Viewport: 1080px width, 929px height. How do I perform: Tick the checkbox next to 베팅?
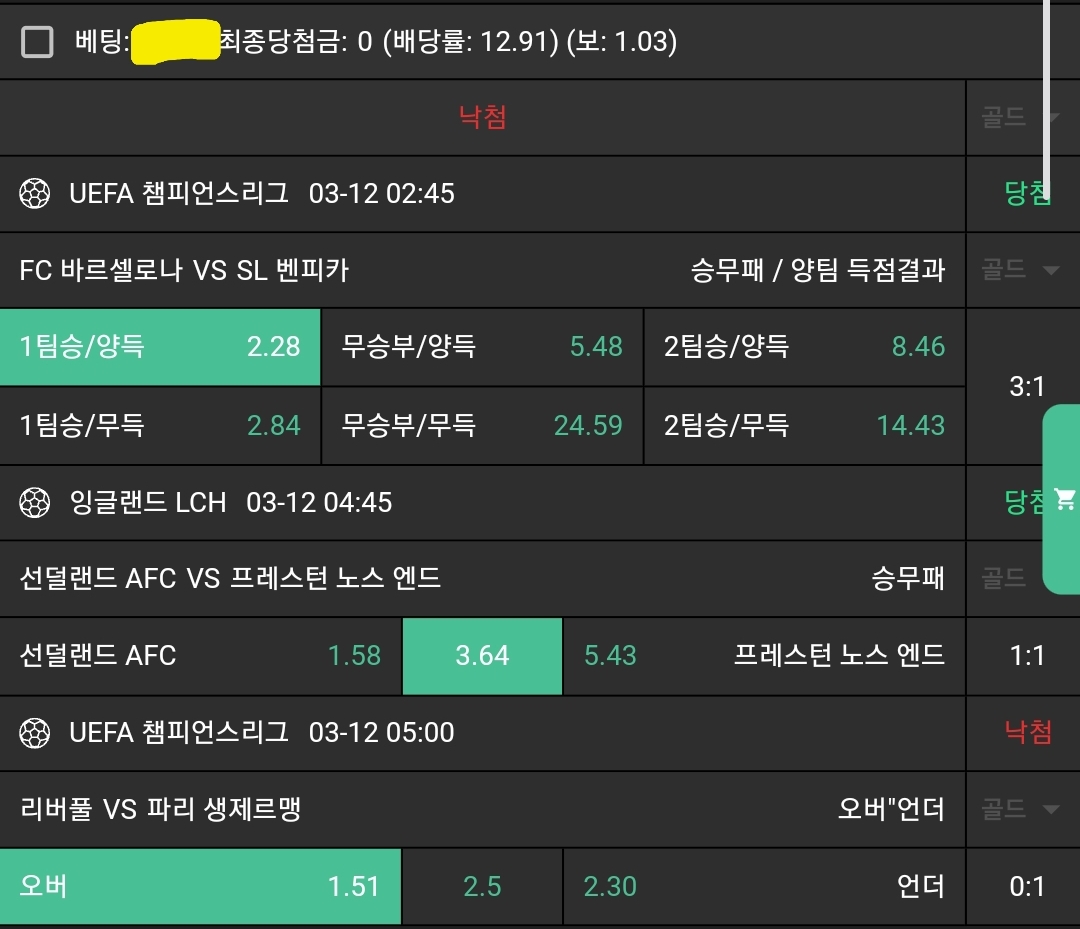click(x=38, y=42)
